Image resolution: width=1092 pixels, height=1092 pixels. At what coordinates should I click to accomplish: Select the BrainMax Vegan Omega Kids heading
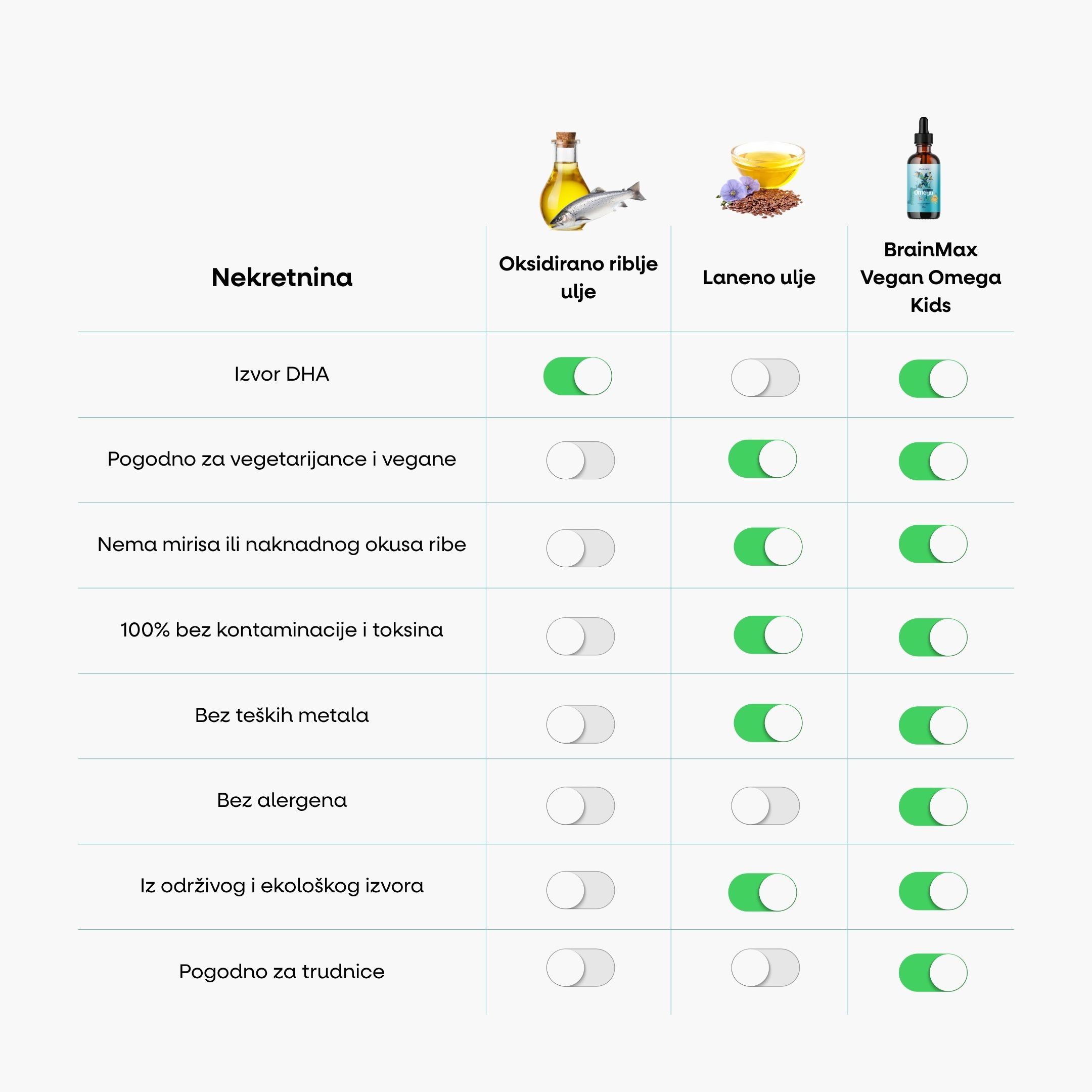click(930, 278)
